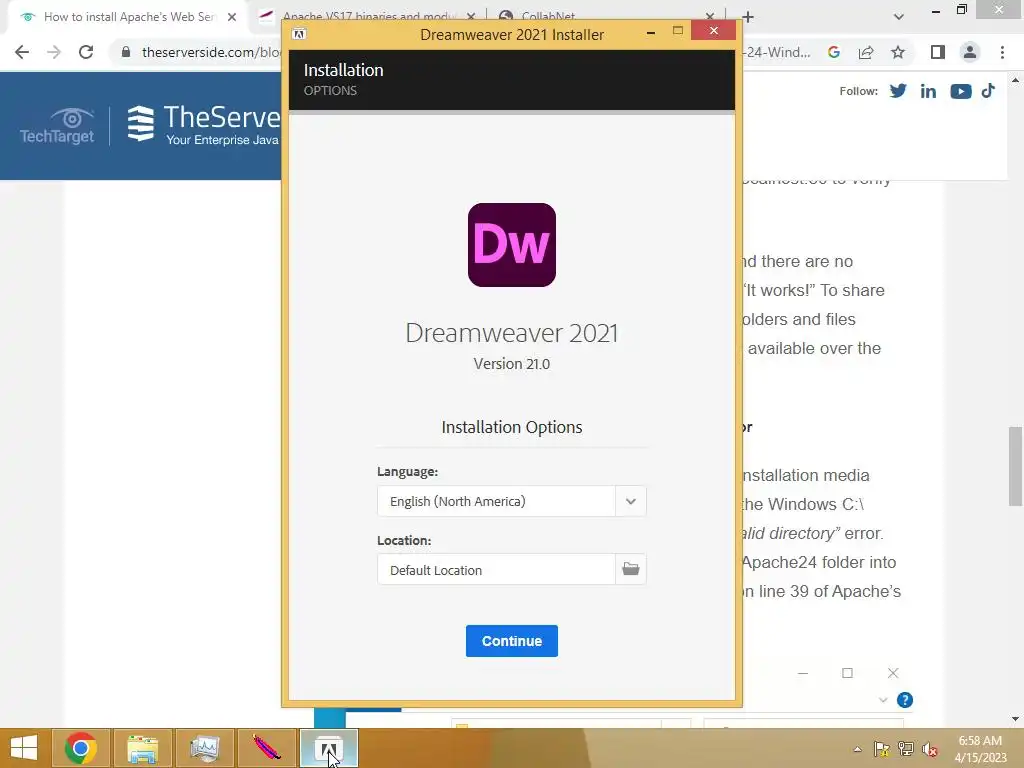Click the Google icon in address bar

(833, 52)
